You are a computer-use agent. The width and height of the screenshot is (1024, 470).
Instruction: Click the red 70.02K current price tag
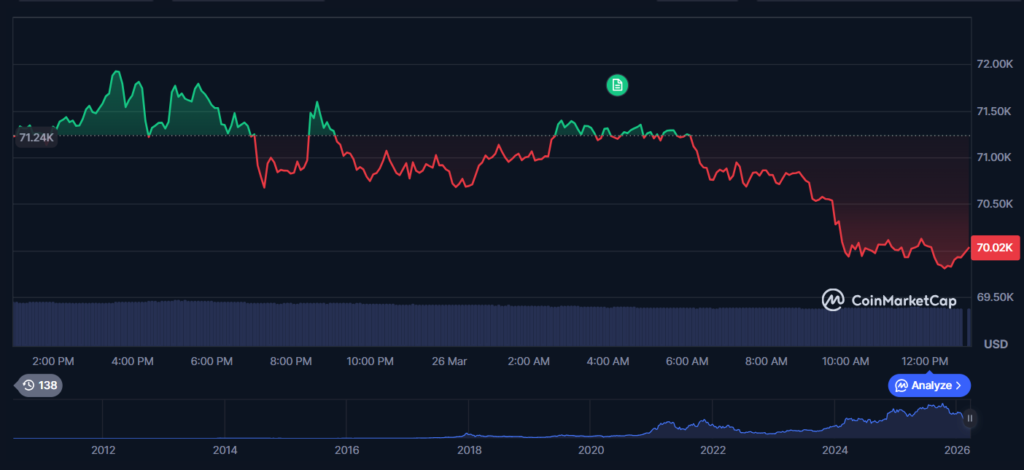995,247
